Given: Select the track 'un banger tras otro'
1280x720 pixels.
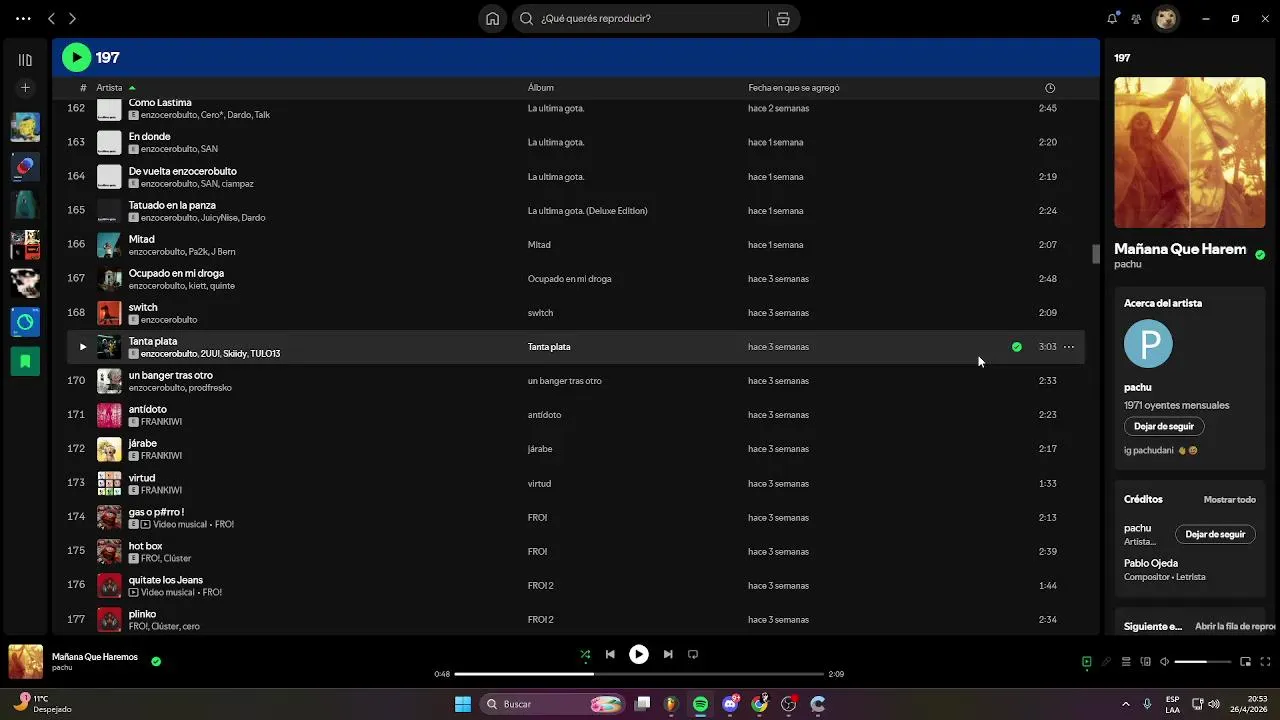Looking at the screenshot, I should (x=171, y=375).
